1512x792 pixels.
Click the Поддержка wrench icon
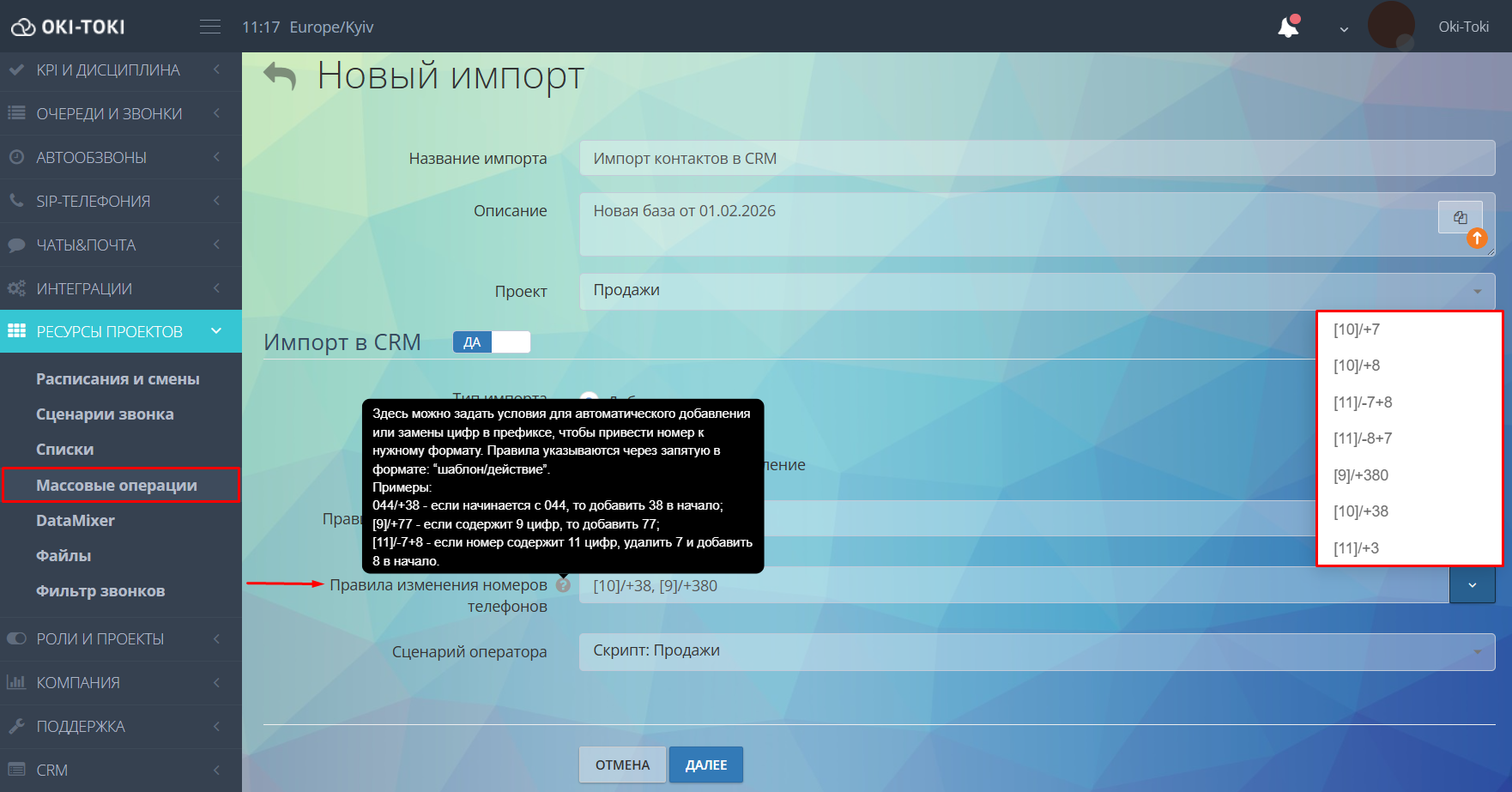click(x=15, y=726)
